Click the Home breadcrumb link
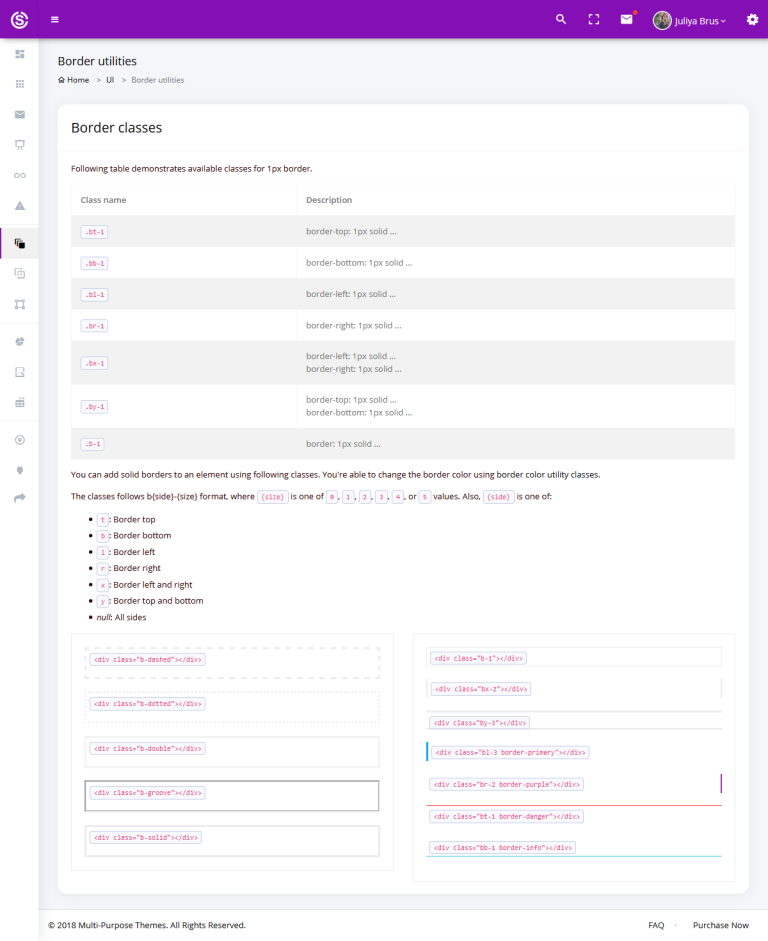768x941 pixels. tap(74, 80)
